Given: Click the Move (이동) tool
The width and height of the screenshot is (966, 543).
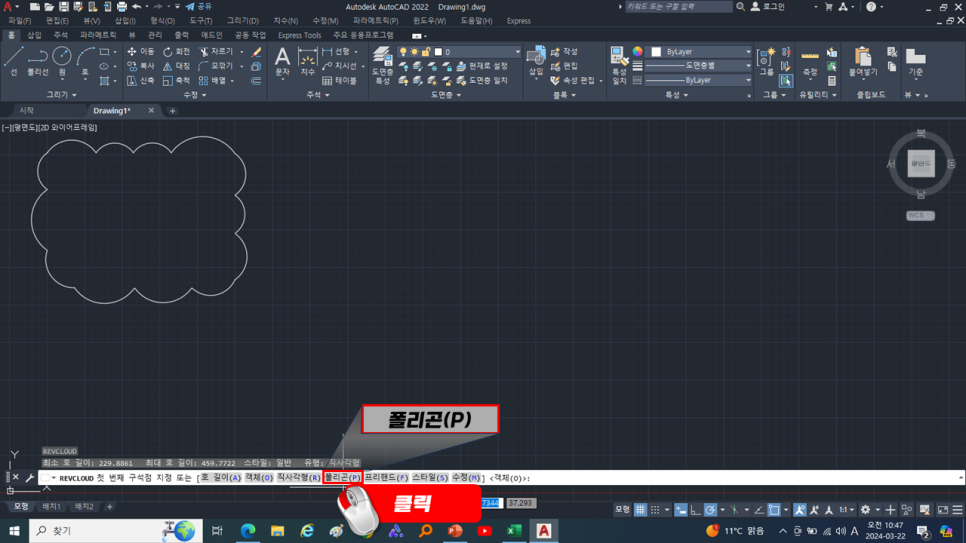Looking at the screenshot, I should click(x=140, y=52).
